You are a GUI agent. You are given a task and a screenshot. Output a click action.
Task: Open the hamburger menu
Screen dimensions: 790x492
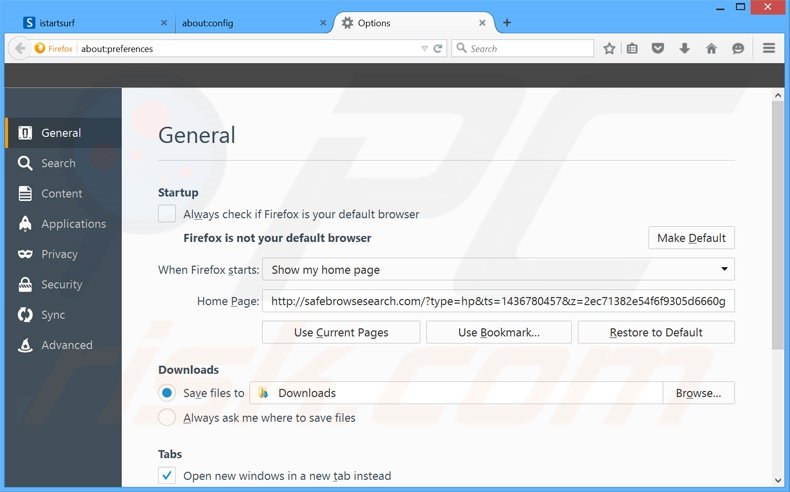pos(769,48)
